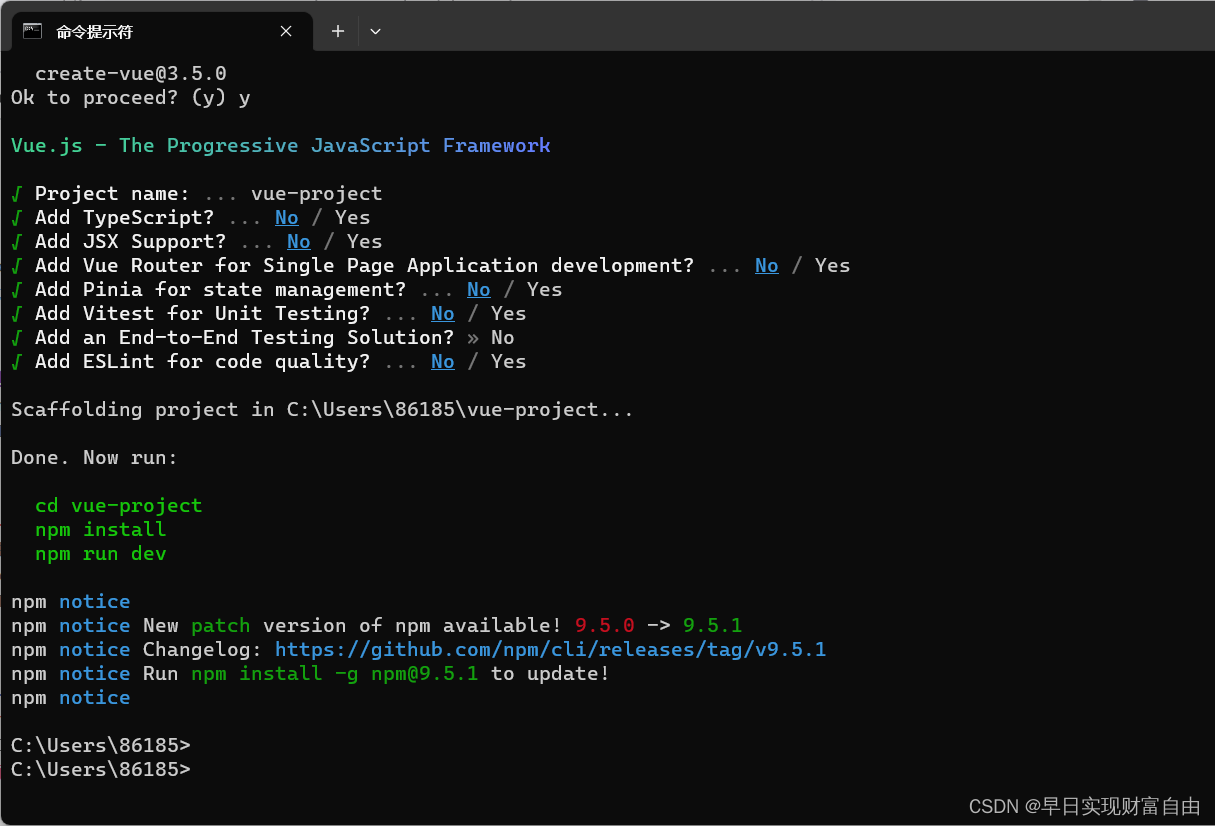Screen dimensions: 1215x826
Task: Click the last C:\Users\86185> prompt line
Action: pyautogui.click(x=101, y=769)
